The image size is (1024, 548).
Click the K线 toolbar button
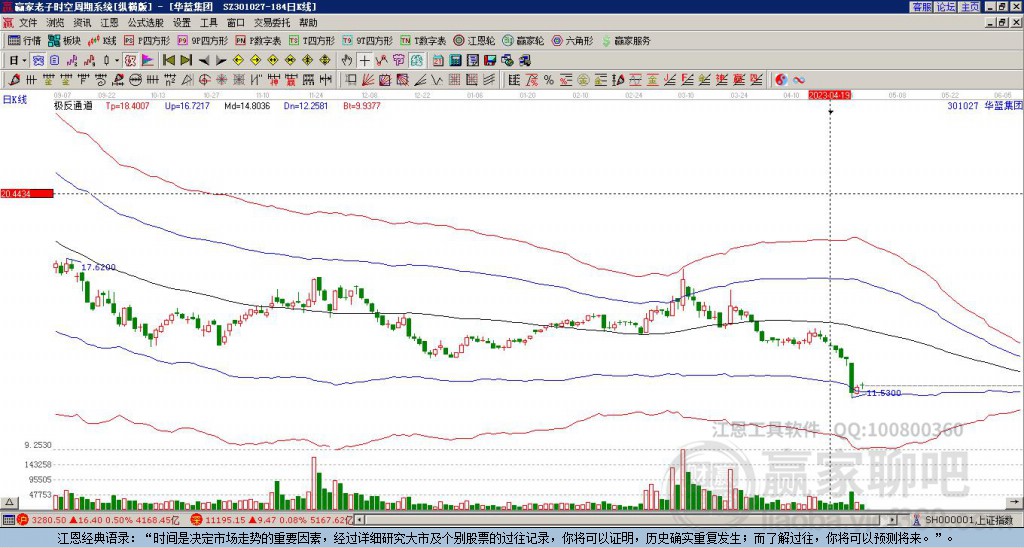click(101, 40)
